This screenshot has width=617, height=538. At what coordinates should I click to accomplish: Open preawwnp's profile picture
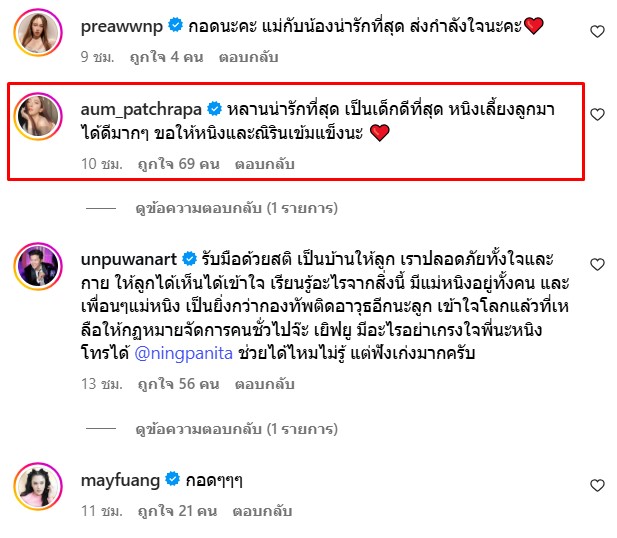tap(38, 32)
